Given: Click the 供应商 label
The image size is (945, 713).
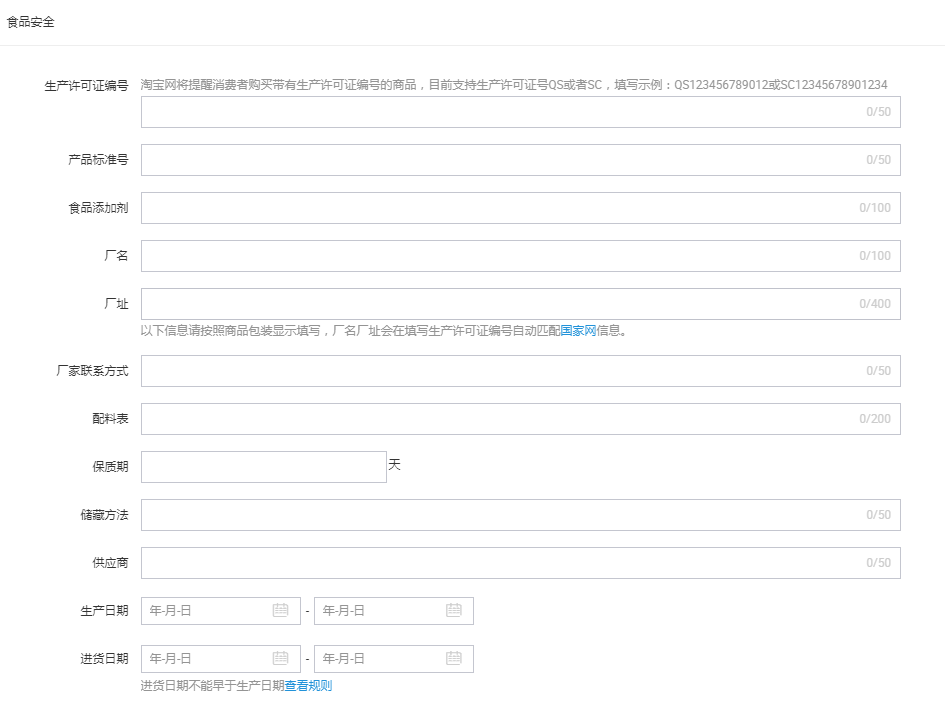Looking at the screenshot, I should pyautogui.click(x=110, y=563).
